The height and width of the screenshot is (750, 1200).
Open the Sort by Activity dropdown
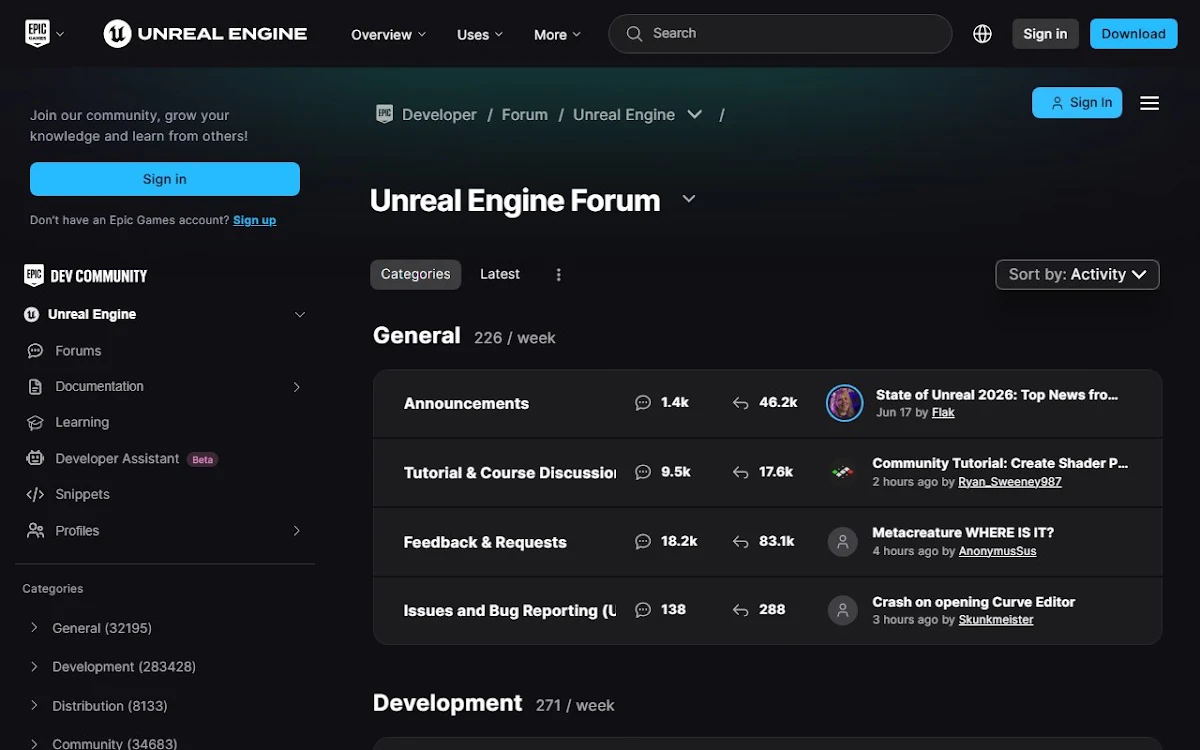1077,274
